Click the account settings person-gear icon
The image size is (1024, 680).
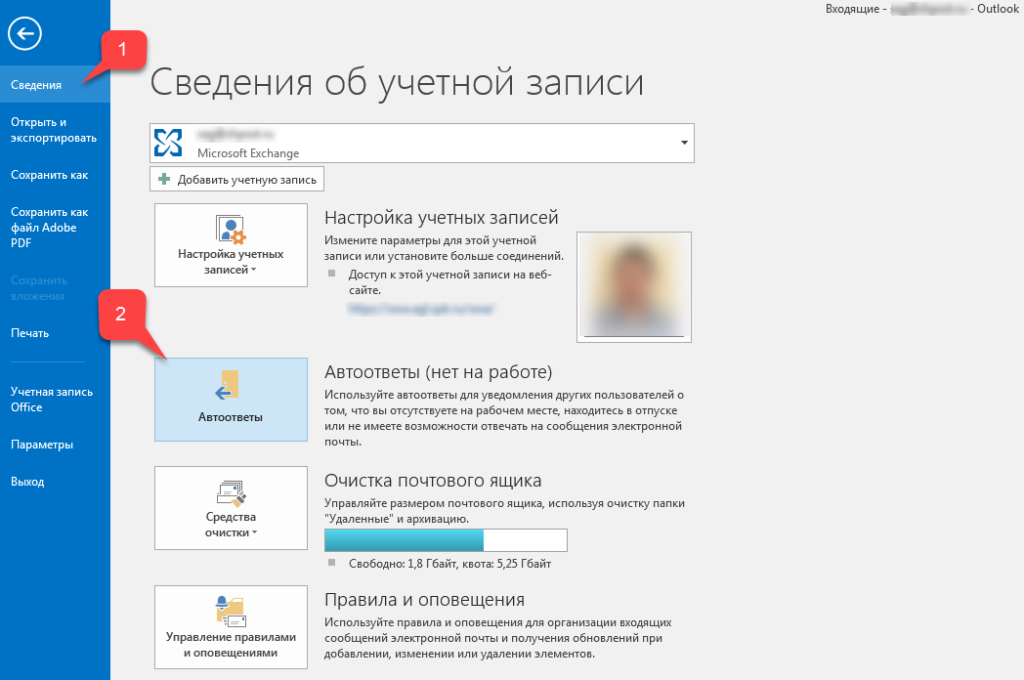tap(231, 229)
